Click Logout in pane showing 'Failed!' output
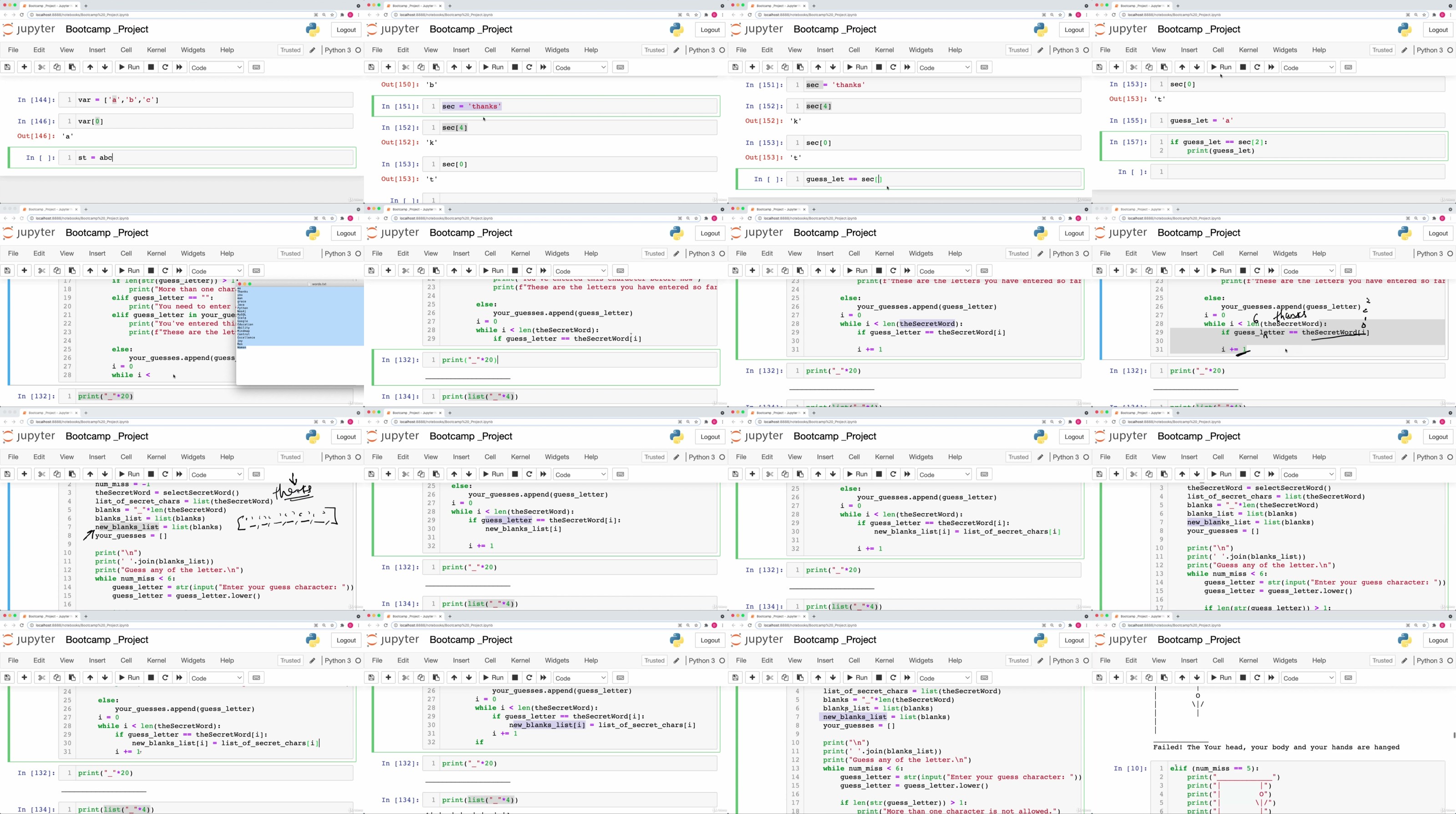 click(1437, 640)
